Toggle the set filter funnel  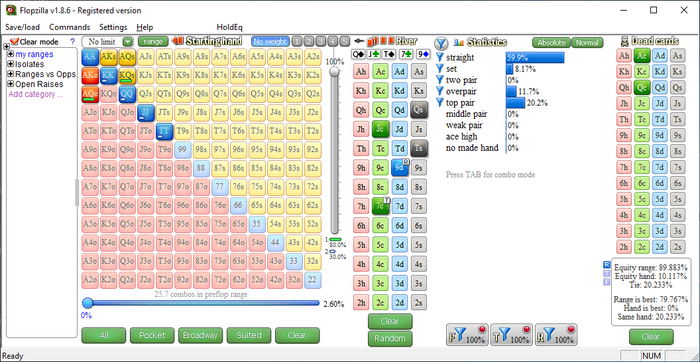tap(440, 69)
